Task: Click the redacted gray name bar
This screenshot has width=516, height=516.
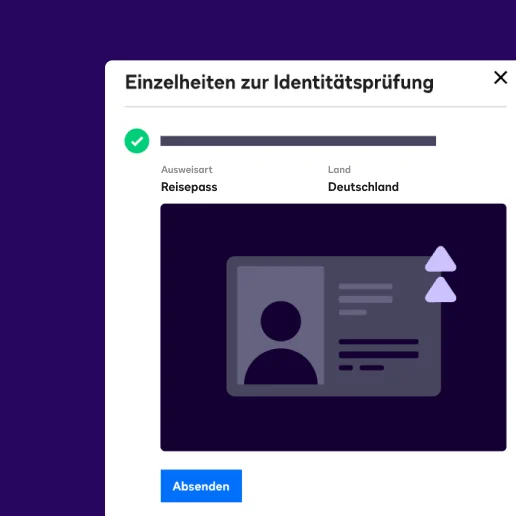Action: 298,141
